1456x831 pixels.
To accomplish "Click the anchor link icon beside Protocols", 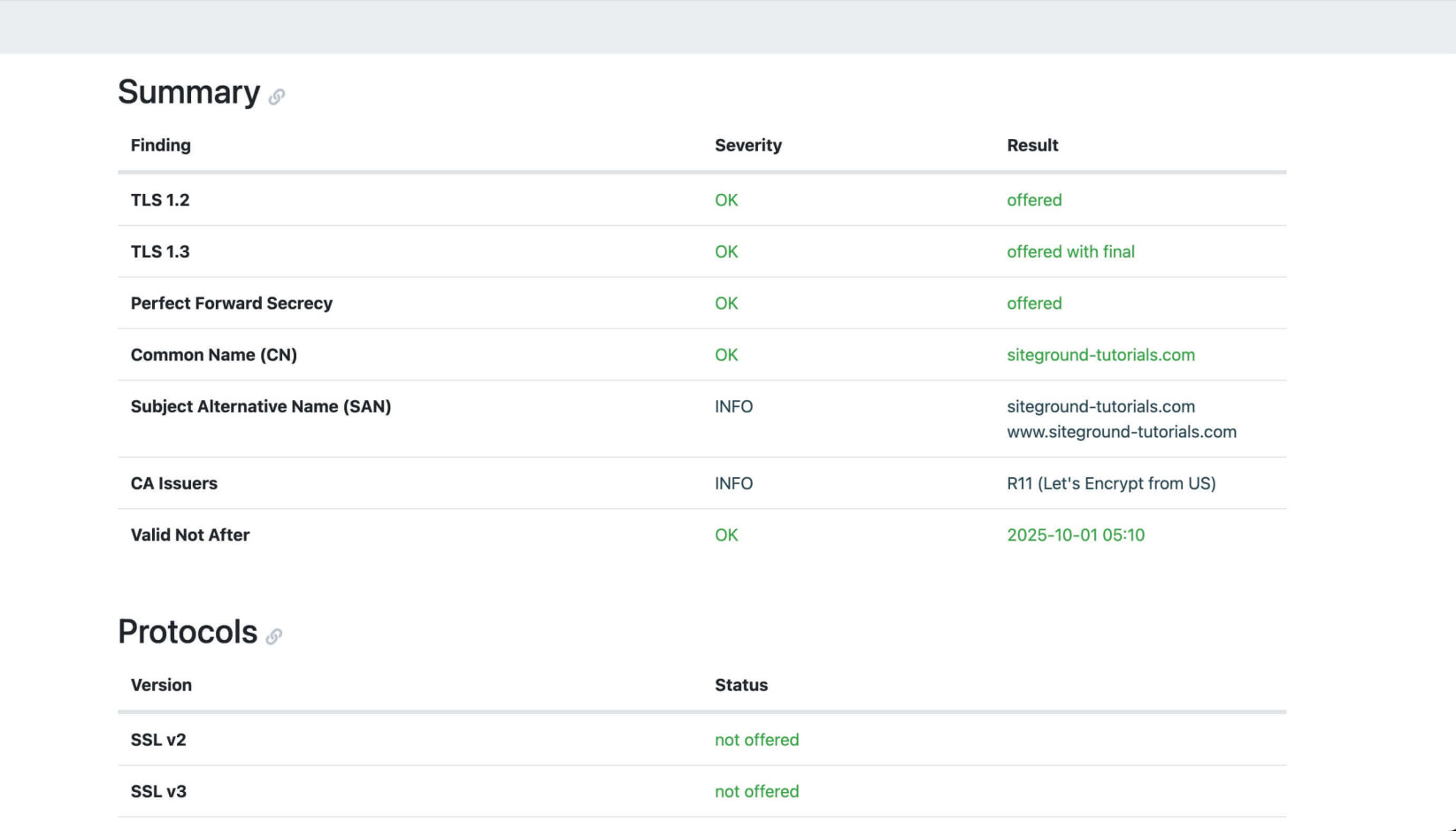I will click(x=274, y=636).
